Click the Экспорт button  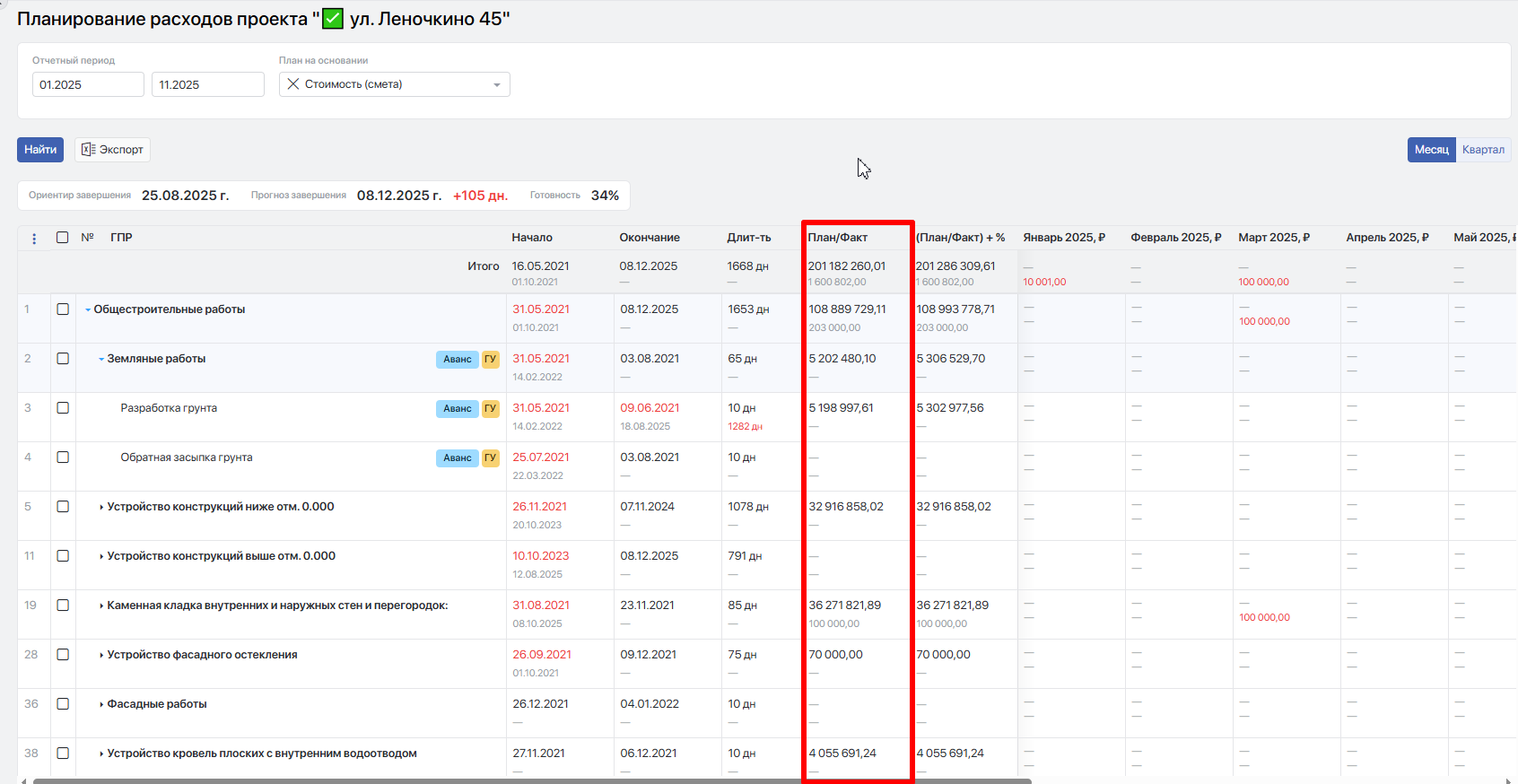click(x=113, y=150)
